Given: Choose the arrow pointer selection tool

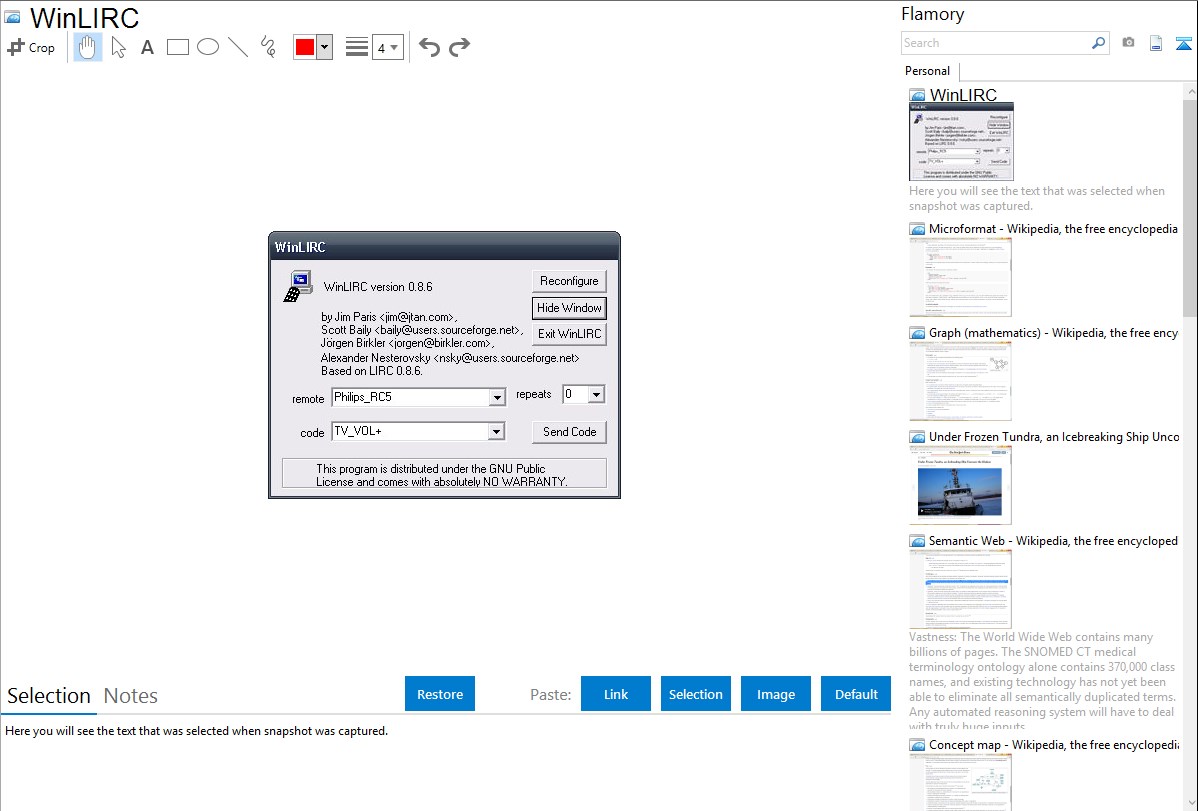Looking at the screenshot, I should click(119, 47).
